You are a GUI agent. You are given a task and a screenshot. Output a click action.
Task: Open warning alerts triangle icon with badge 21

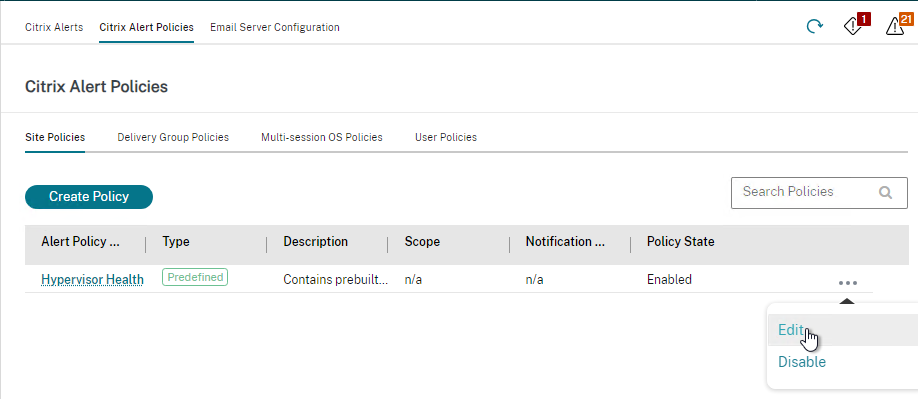point(899,25)
